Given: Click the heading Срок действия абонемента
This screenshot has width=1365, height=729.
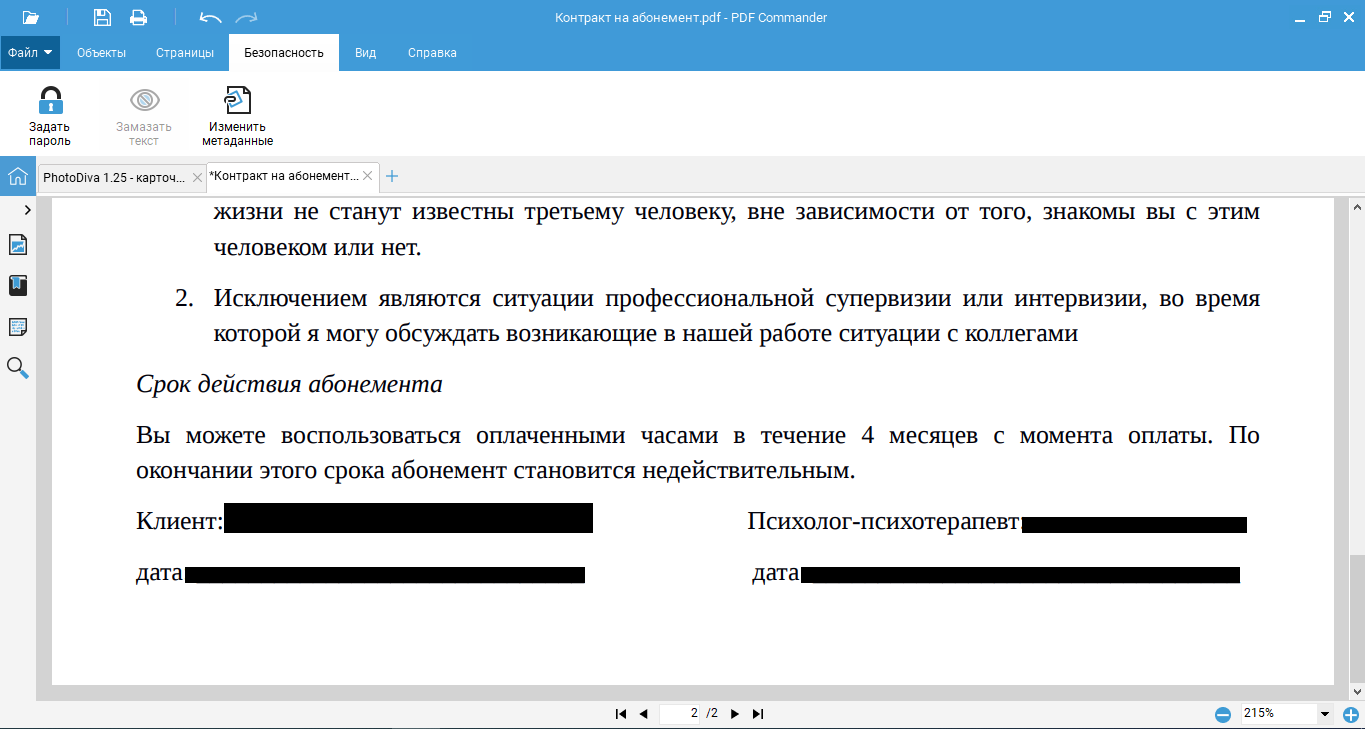Looking at the screenshot, I should [x=289, y=384].
